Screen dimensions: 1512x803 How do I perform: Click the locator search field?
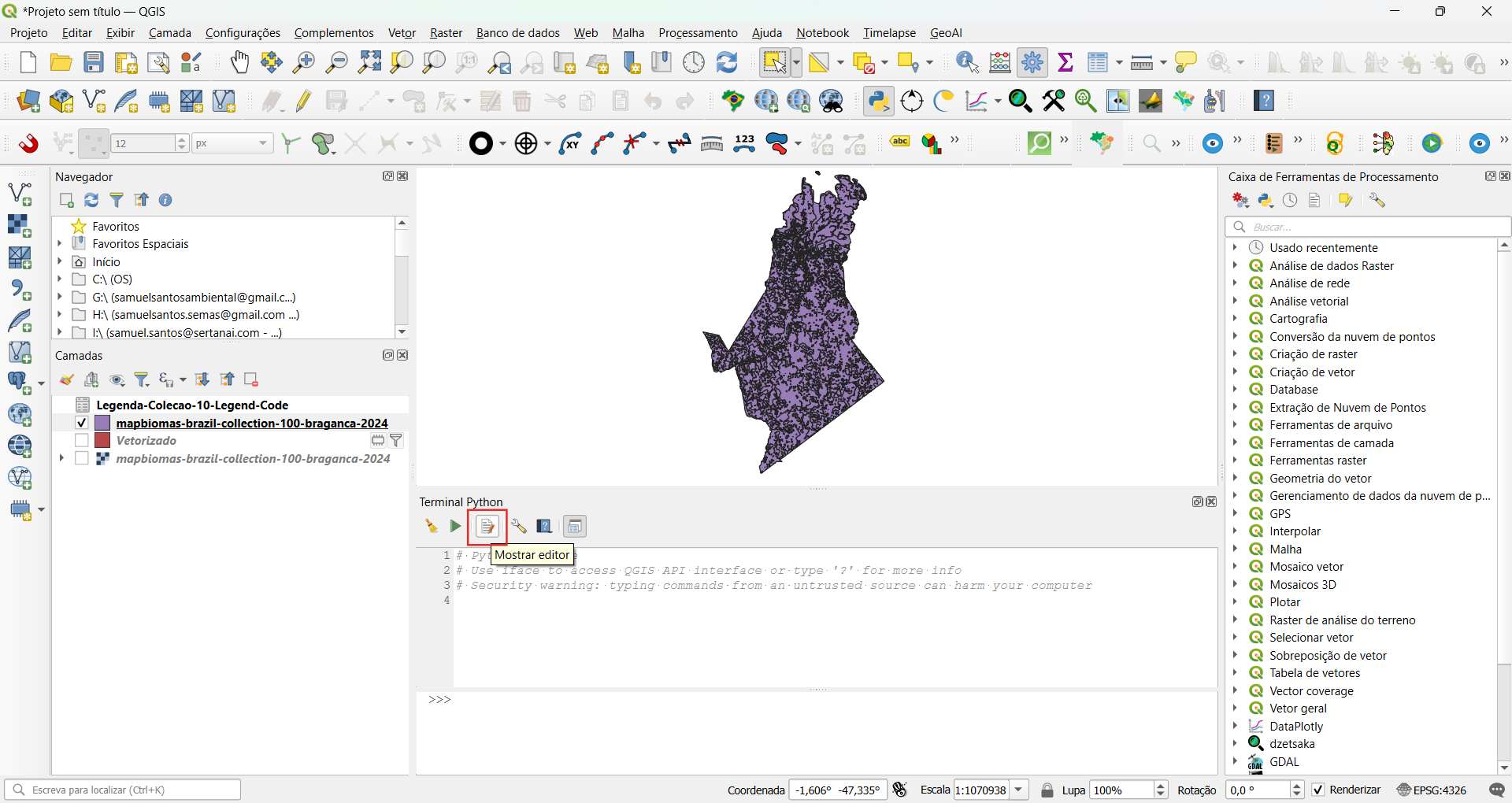tap(124, 790)
